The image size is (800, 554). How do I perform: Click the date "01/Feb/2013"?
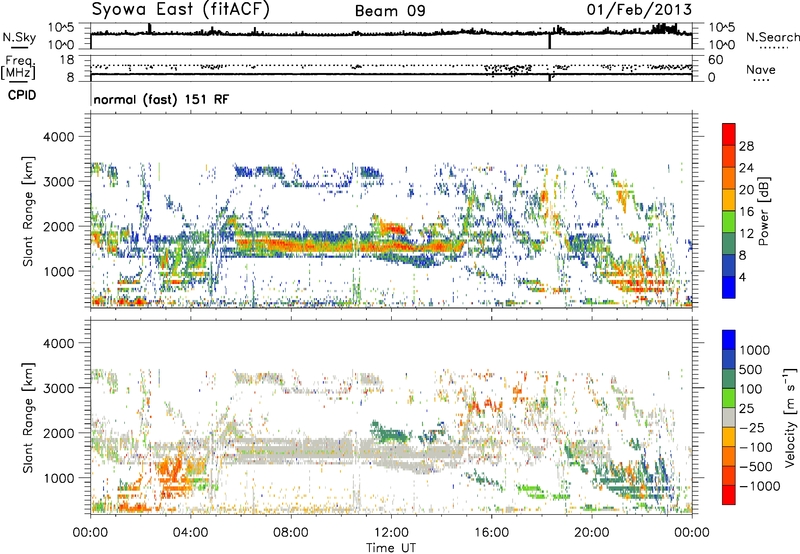(x=639, y=9)
